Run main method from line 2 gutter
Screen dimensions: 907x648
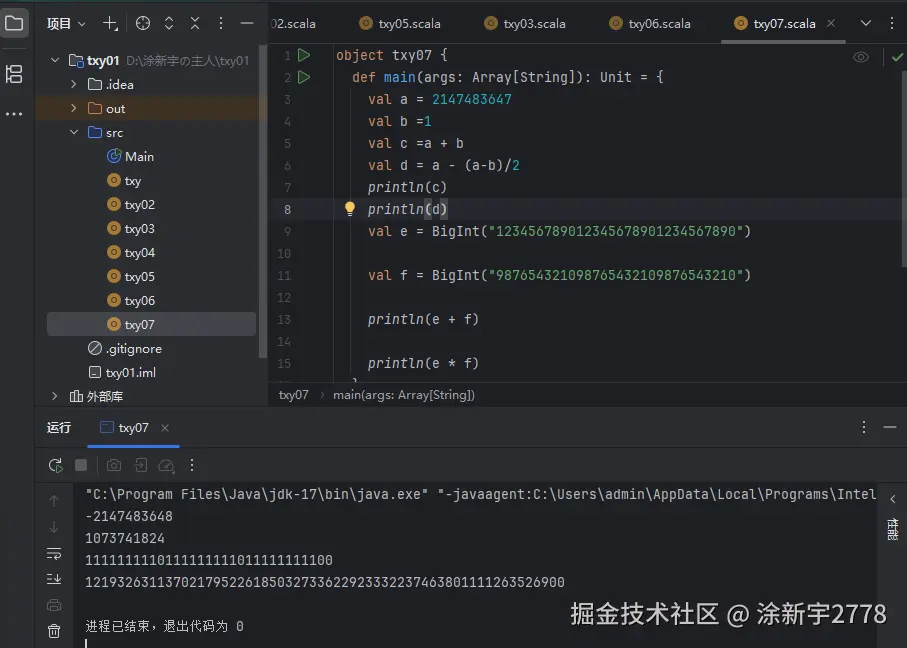304,77
